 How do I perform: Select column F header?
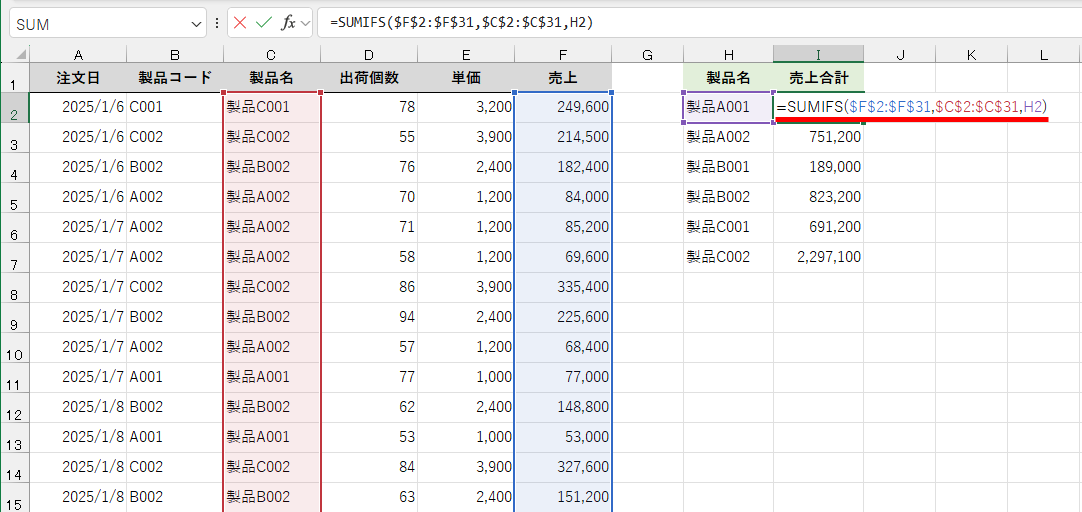coord(563,55)
